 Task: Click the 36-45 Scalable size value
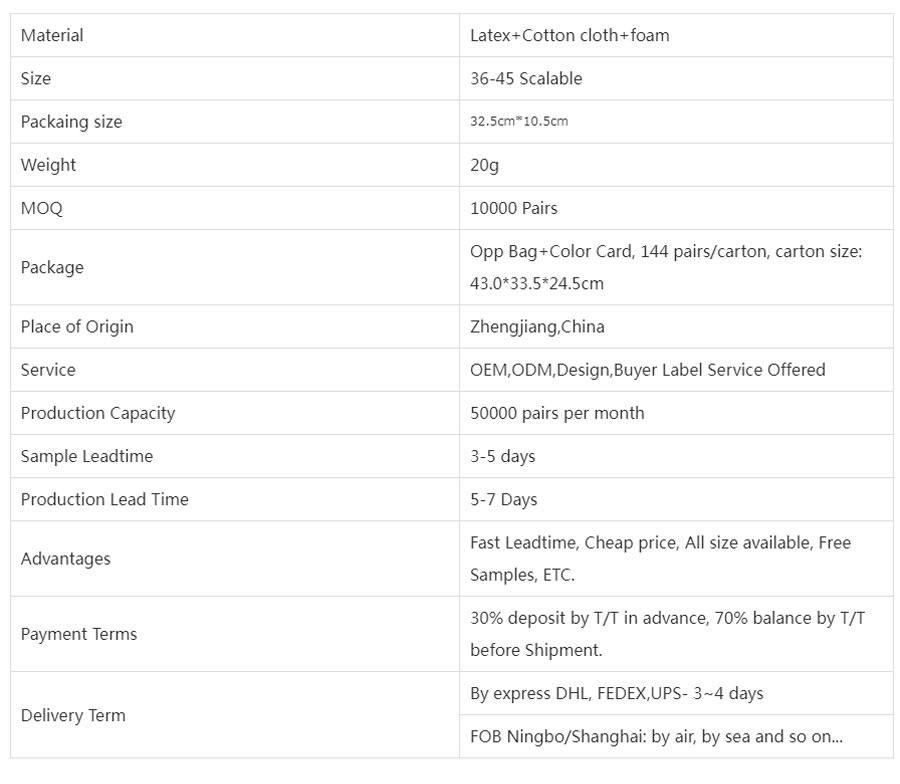525,78
